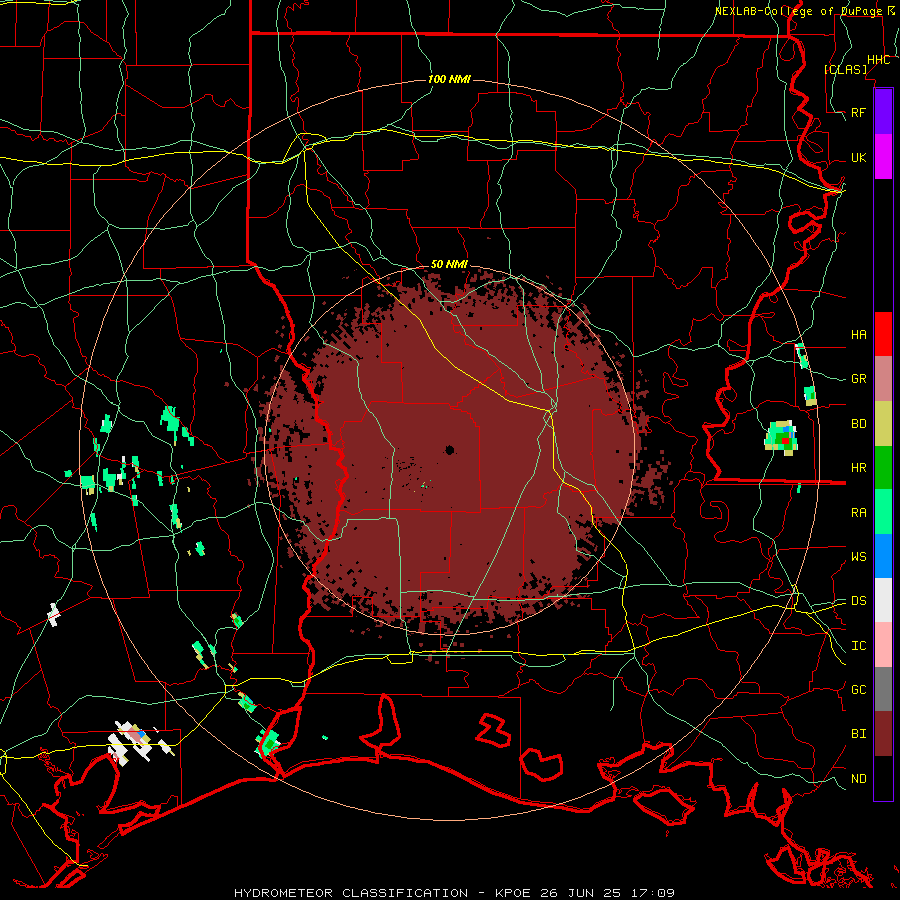
Task: Click the light pink IC swatch
Action: point(883,645)
